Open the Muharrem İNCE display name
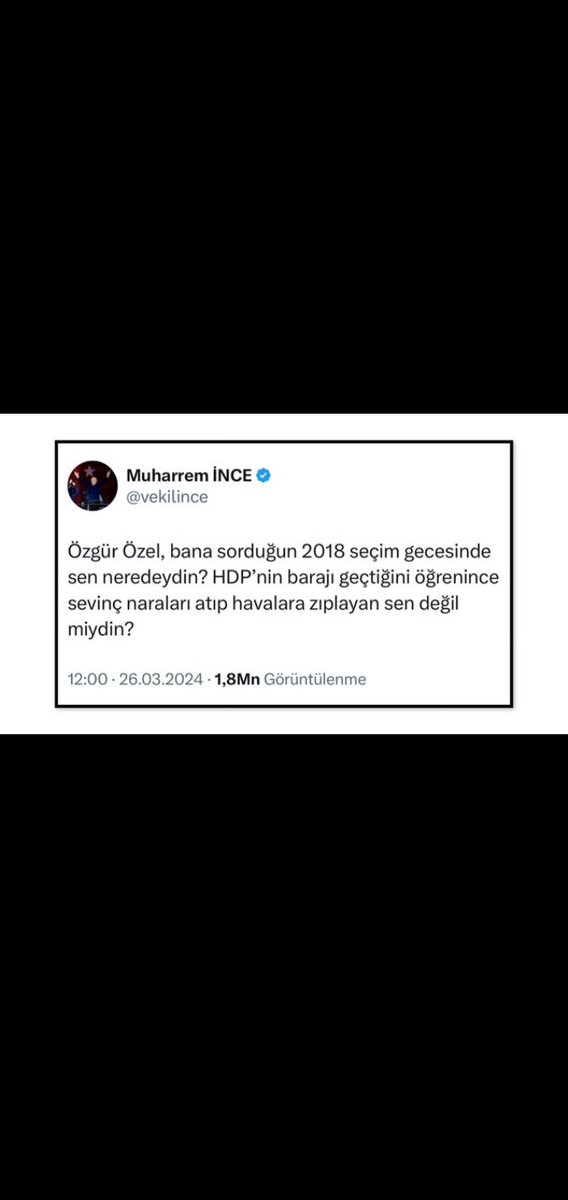This screenshot has height=1200, width=568. click(189, 474)
